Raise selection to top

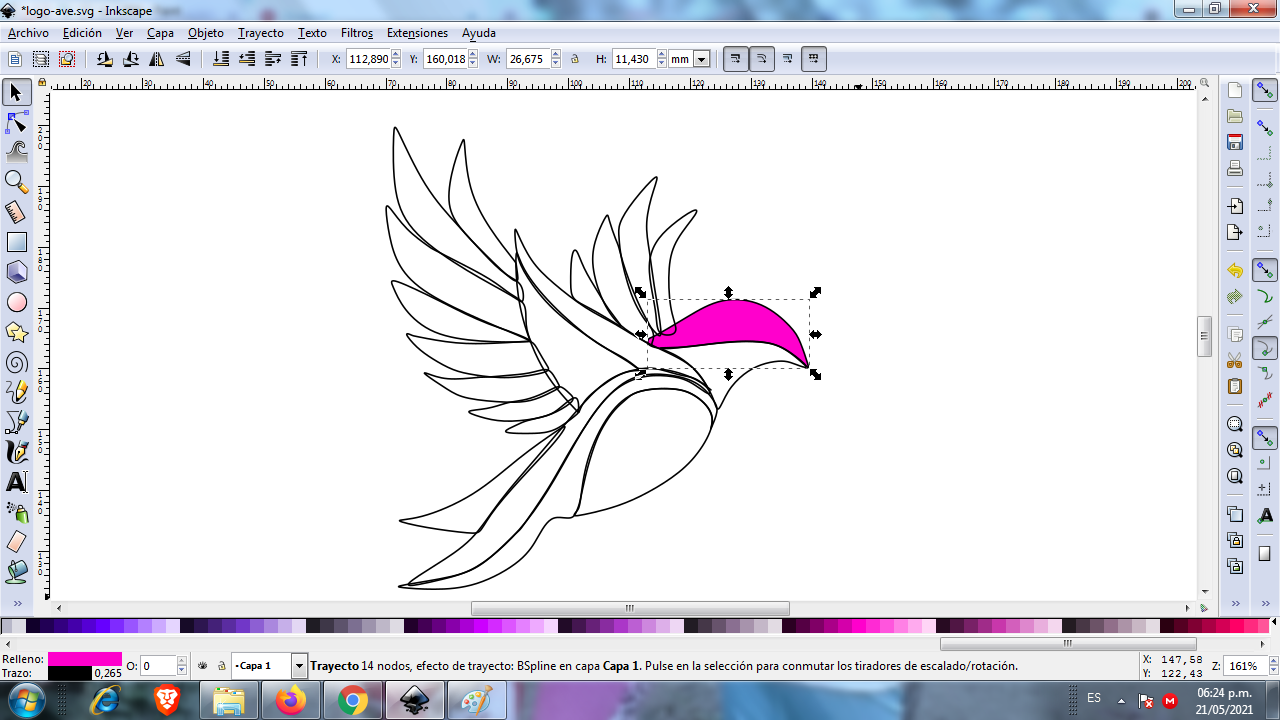(299, 59)
